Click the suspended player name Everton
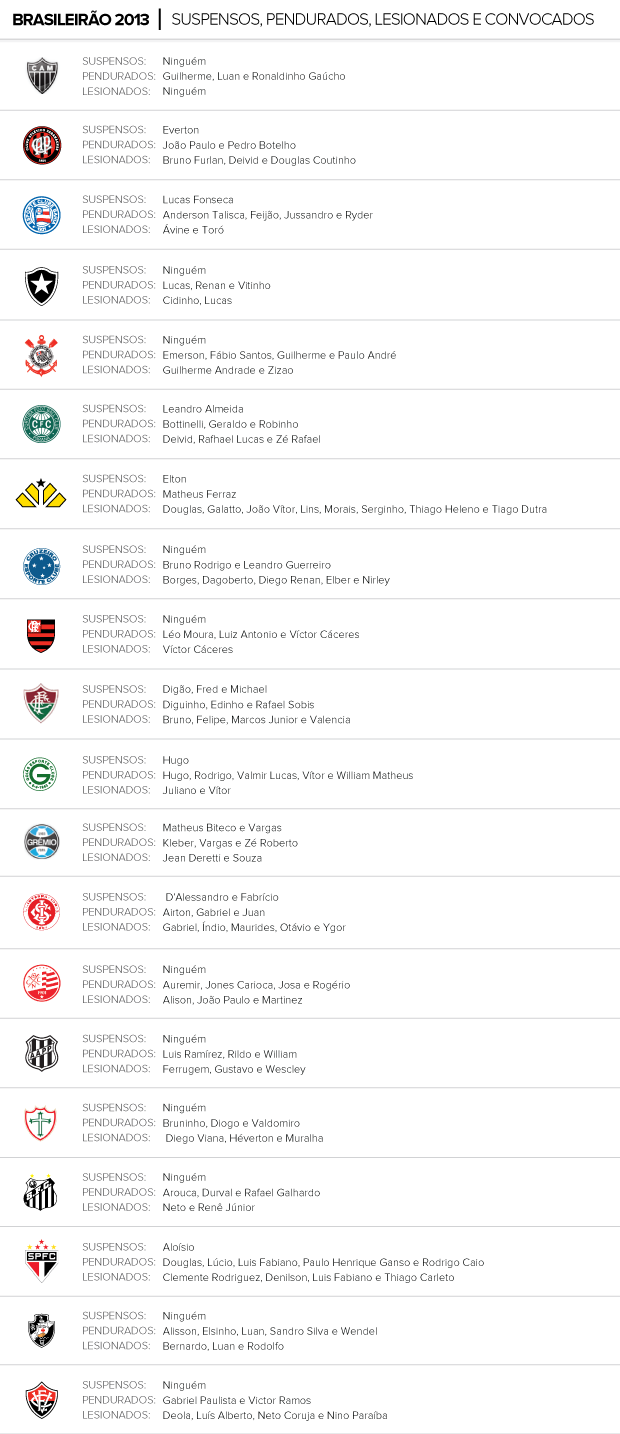The height and width of the screenshot is (1434, 620). [181, 130]
